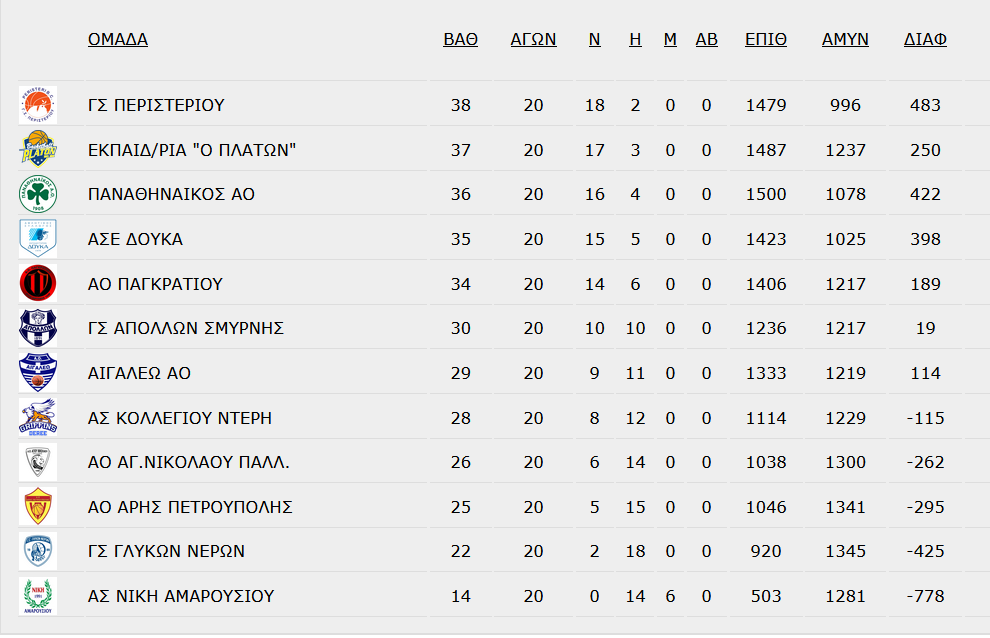Click the Panathinaikos green shamrock logo
This screenshot has height=638, width=990.
coord(38,194)
